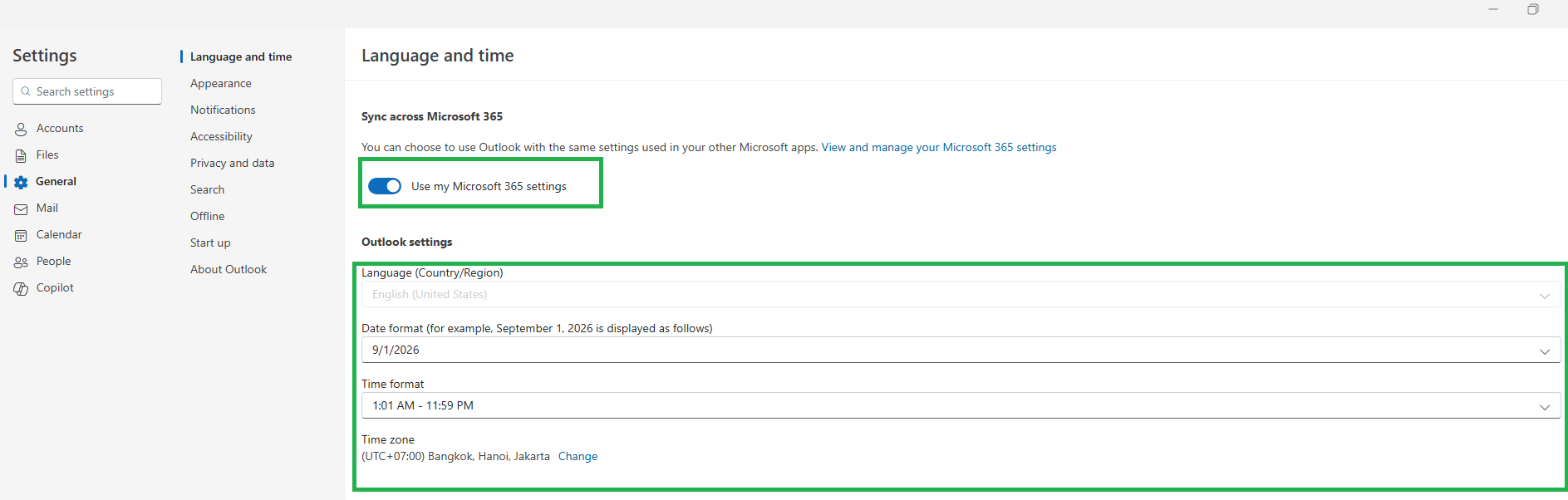1568x500 pixels.
Task: Click the General gear icon
Action: tap(21, 182)
